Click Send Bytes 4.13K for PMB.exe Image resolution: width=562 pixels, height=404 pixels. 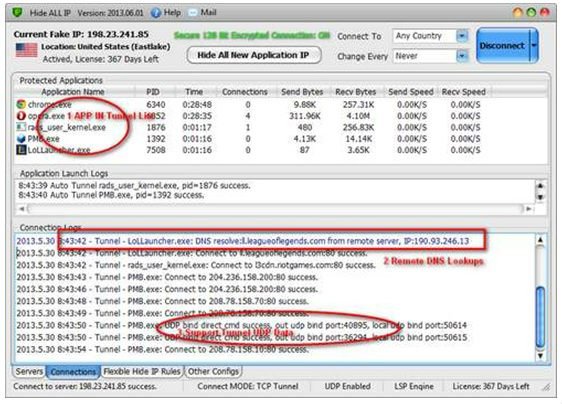[x=304, y=138]
